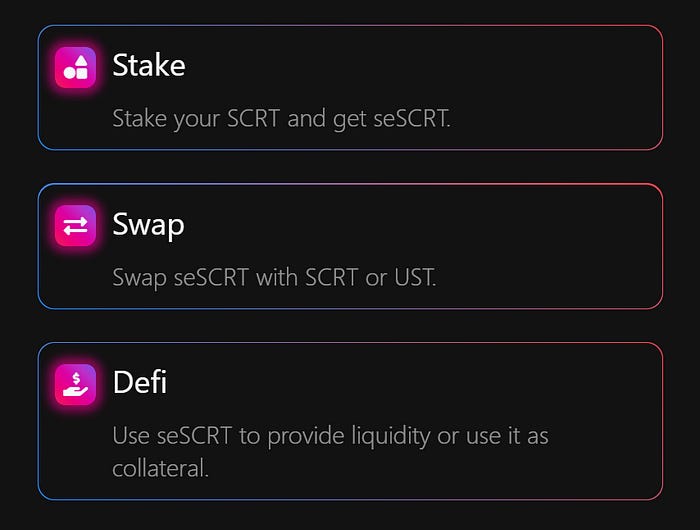Click 'Swap seSCRT with SCRT or UST' text

(x=274, y=278)
